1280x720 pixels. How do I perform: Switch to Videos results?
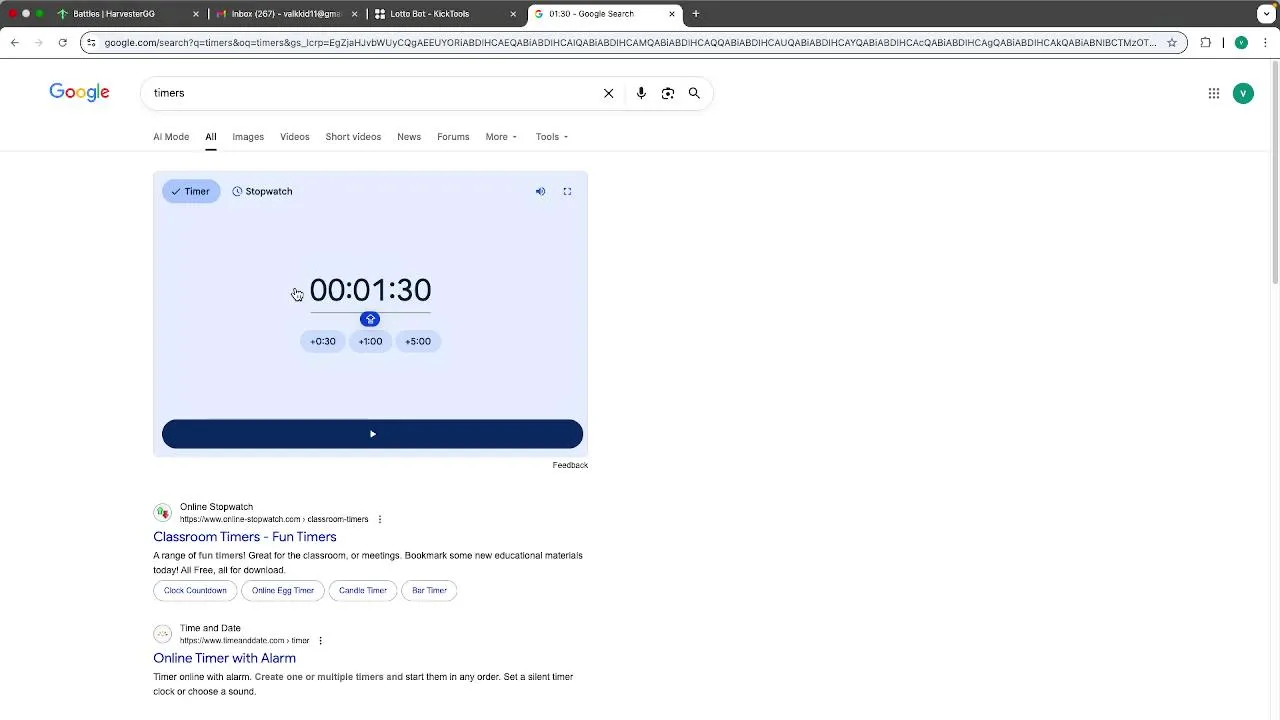point(295,137)
